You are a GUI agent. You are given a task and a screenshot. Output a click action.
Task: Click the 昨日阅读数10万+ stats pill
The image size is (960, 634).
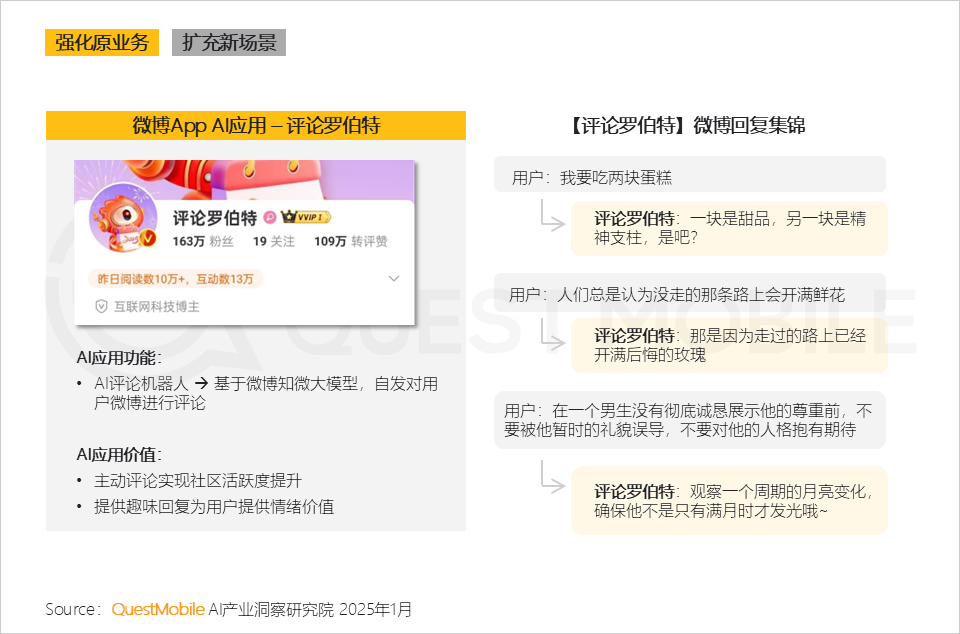coord(176,279)
